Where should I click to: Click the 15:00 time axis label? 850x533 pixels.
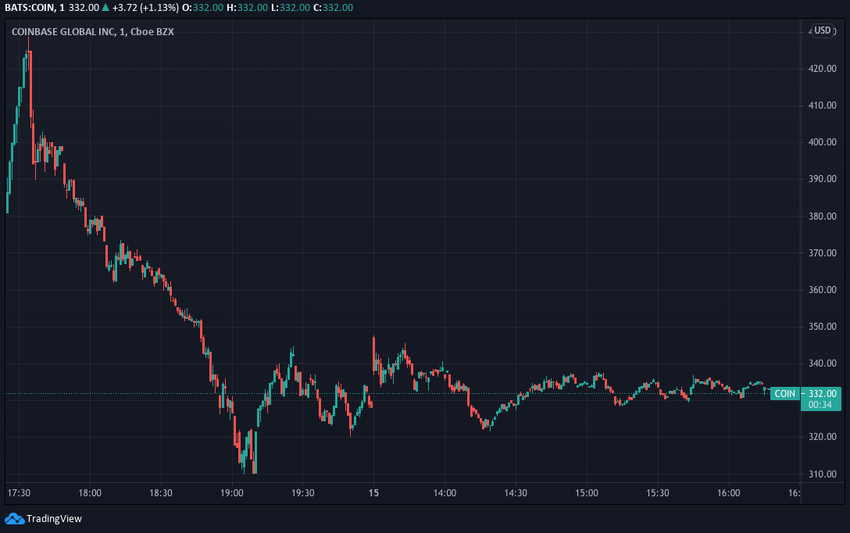[x=587, y=493]
